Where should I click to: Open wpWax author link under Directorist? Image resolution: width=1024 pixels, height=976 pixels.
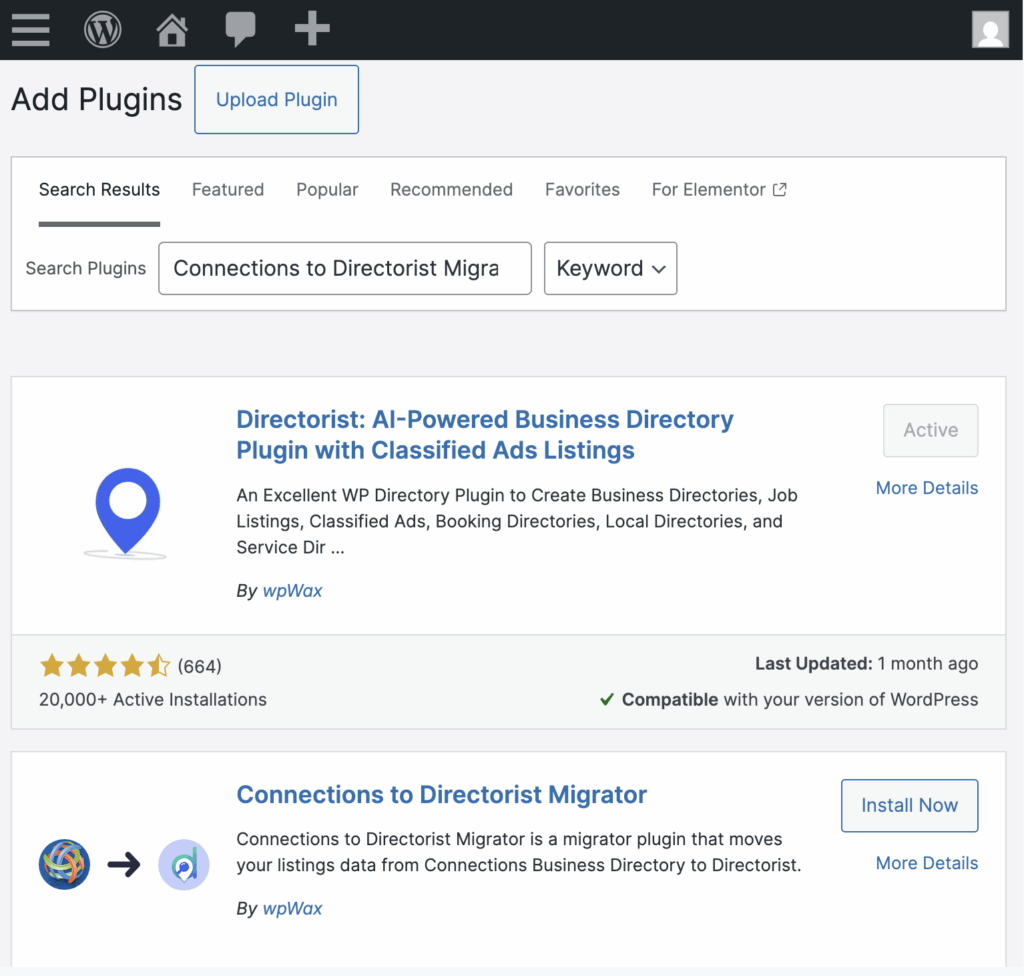(292, 591)
